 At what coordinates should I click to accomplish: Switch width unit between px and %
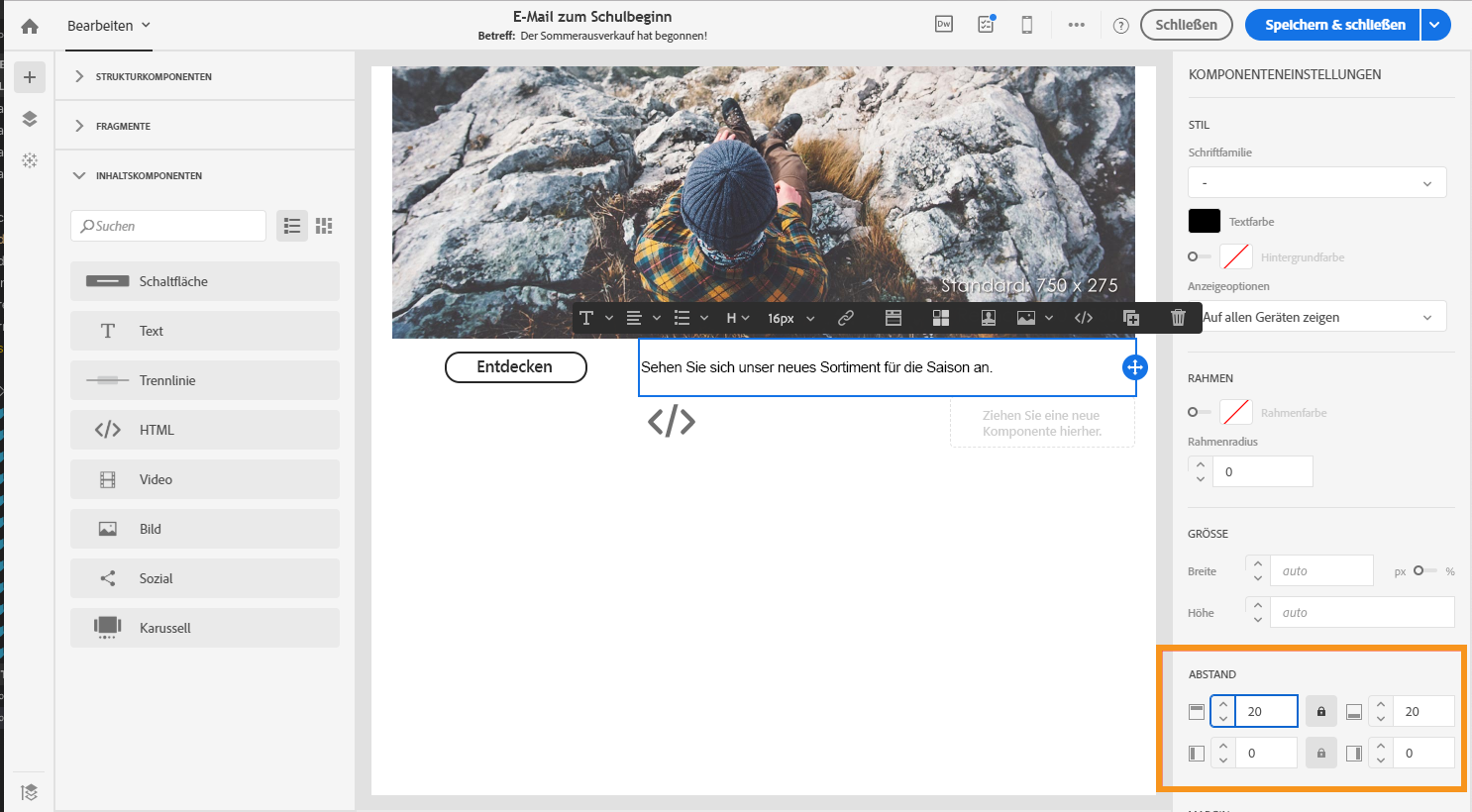(x=1424, y=570)
